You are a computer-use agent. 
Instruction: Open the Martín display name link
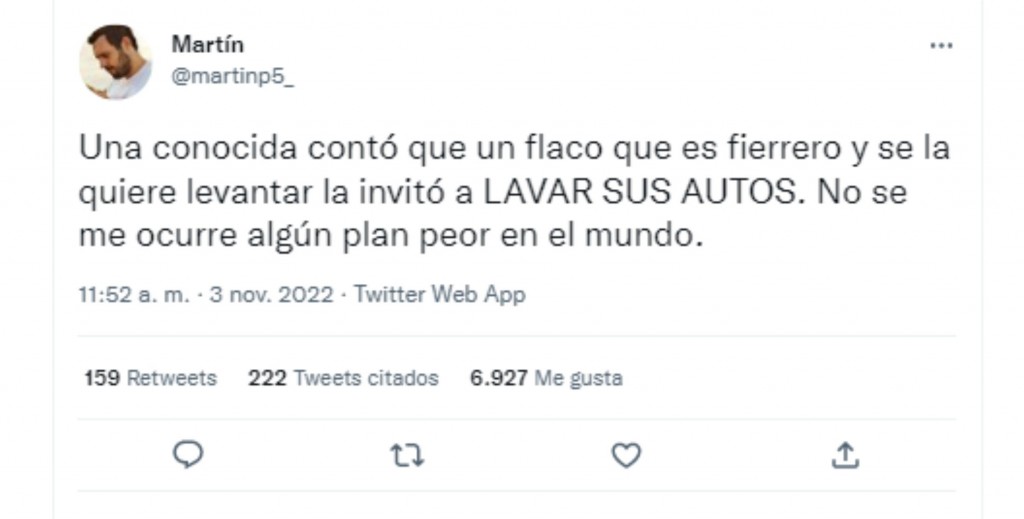[x=208, y=44]
